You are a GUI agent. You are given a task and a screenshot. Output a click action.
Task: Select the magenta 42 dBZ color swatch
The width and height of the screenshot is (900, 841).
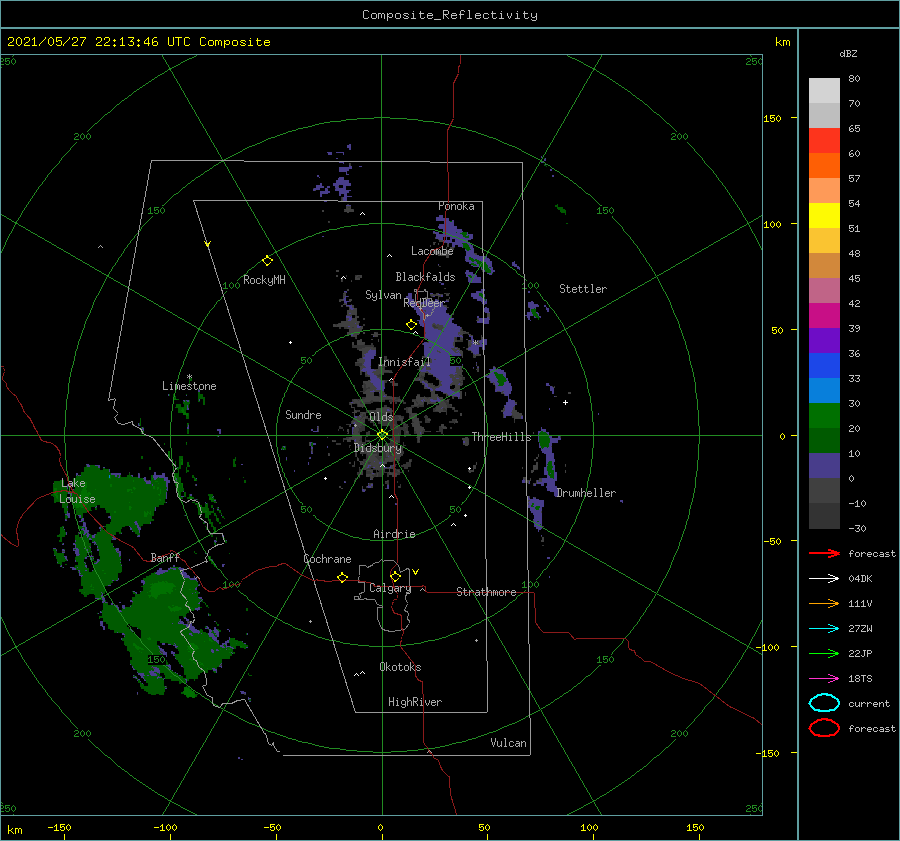click(824, 316)
